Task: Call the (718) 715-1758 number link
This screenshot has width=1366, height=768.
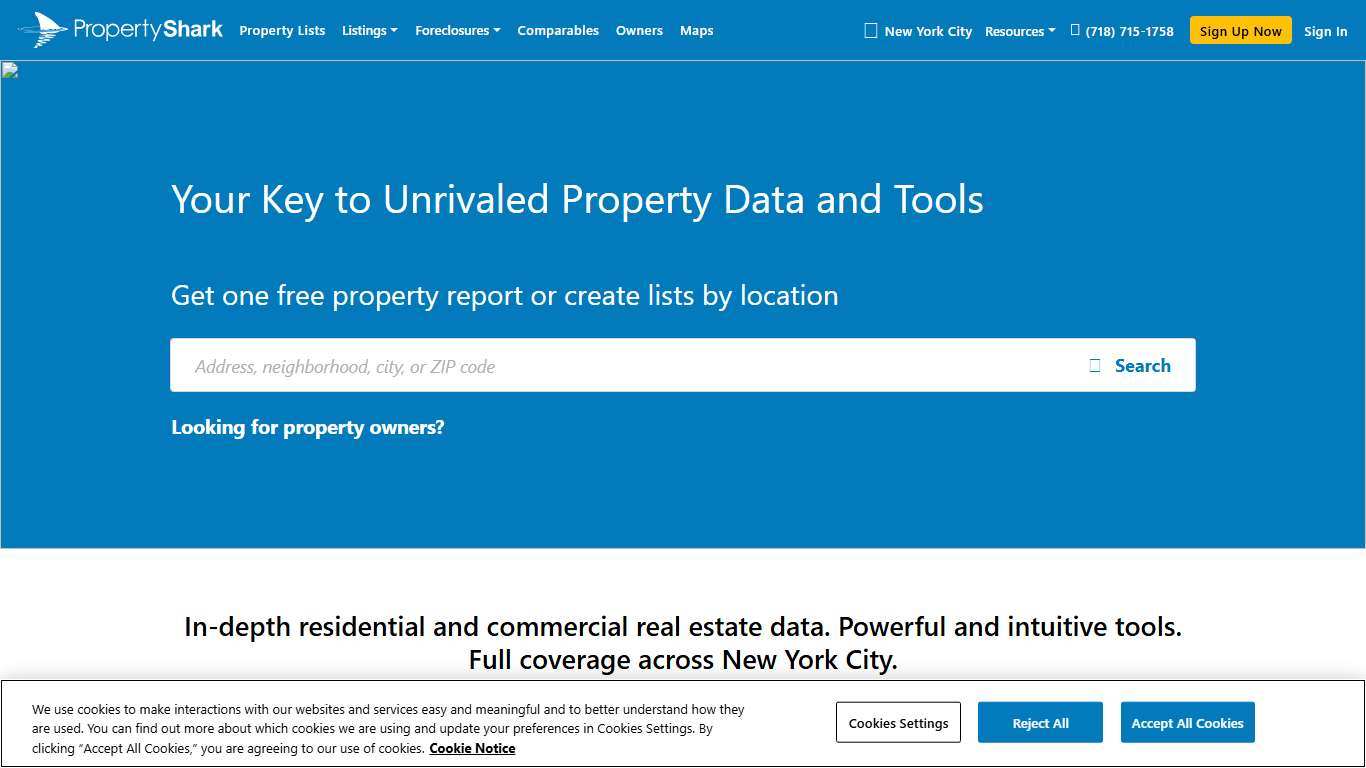Action: (x=1129, y=30)
